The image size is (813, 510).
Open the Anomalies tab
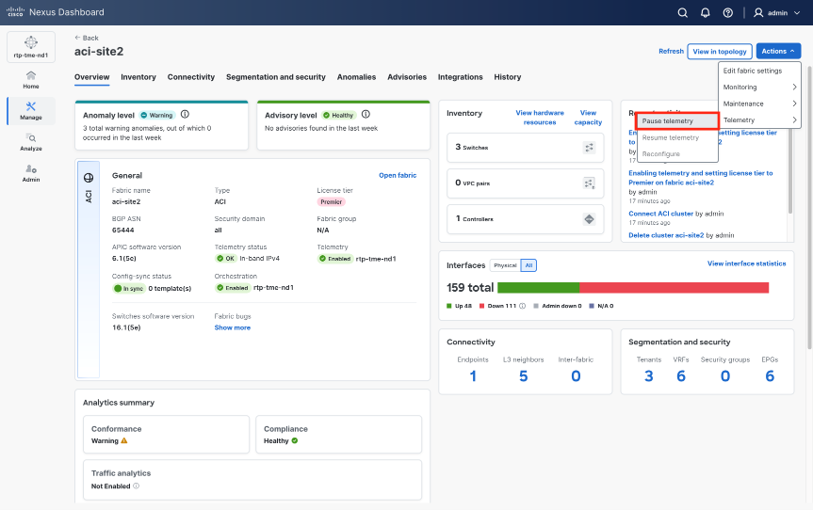[x=356, y=77]
